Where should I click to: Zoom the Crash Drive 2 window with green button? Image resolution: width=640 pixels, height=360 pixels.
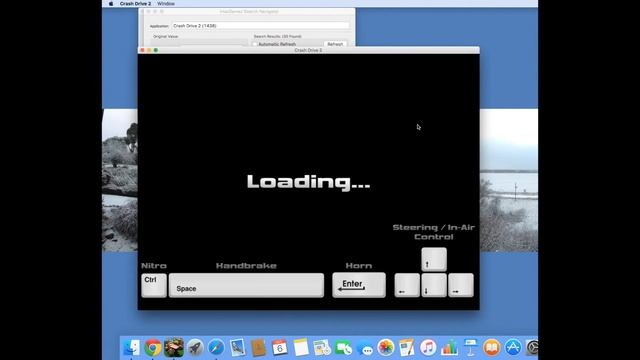pyautogui.click(x=156, y=50)
